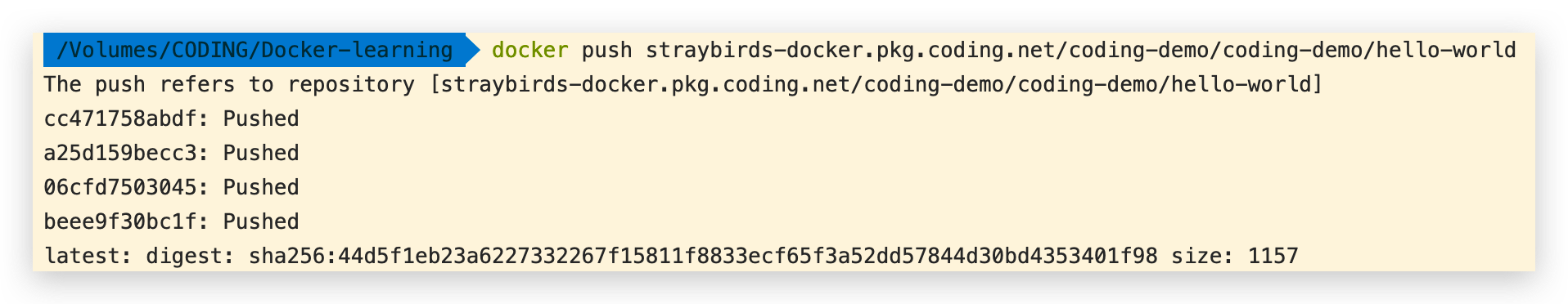Click the blue arrow tip of prompt
Viewport: 1568px width, 304px height.
(x=472, y=51)
